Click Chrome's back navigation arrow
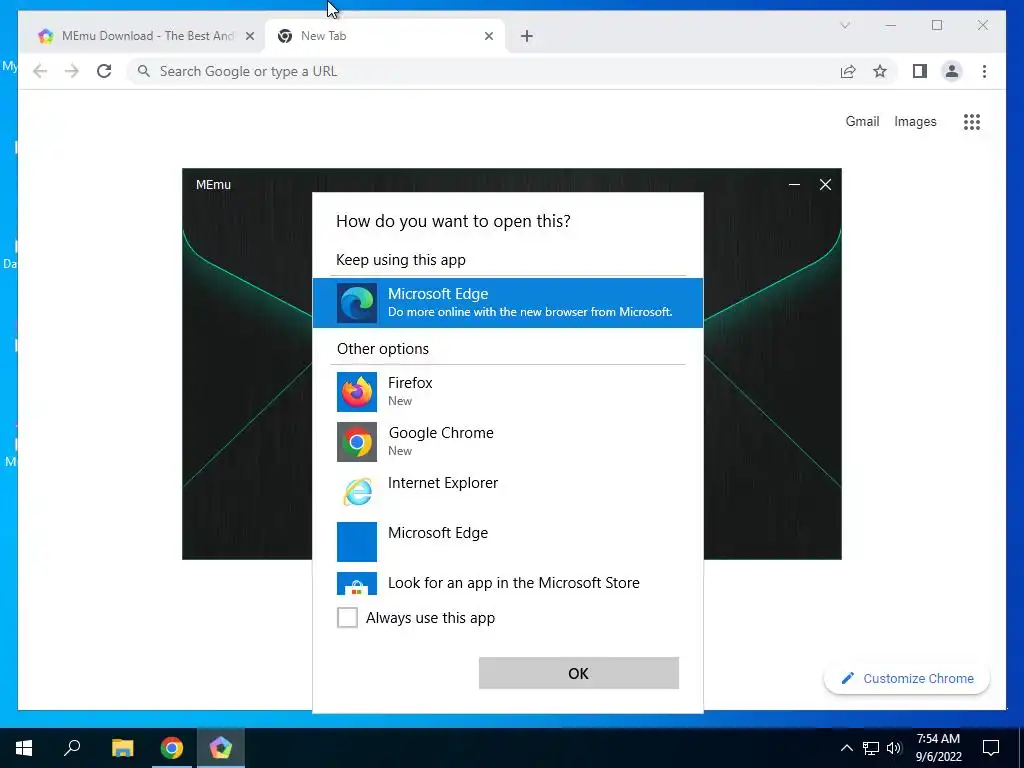Screen dimensions: 1024x768 click(40, 71)
